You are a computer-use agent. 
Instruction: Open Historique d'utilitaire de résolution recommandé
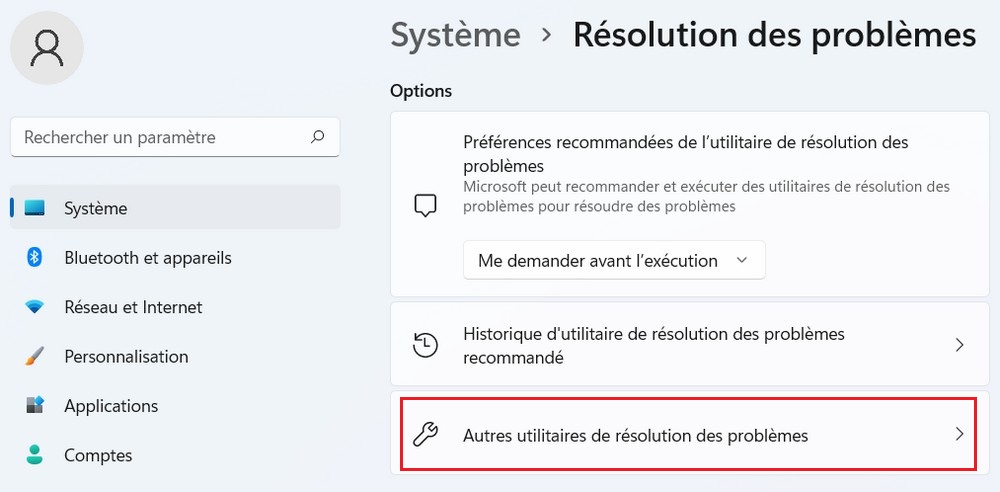pos(654,345)
